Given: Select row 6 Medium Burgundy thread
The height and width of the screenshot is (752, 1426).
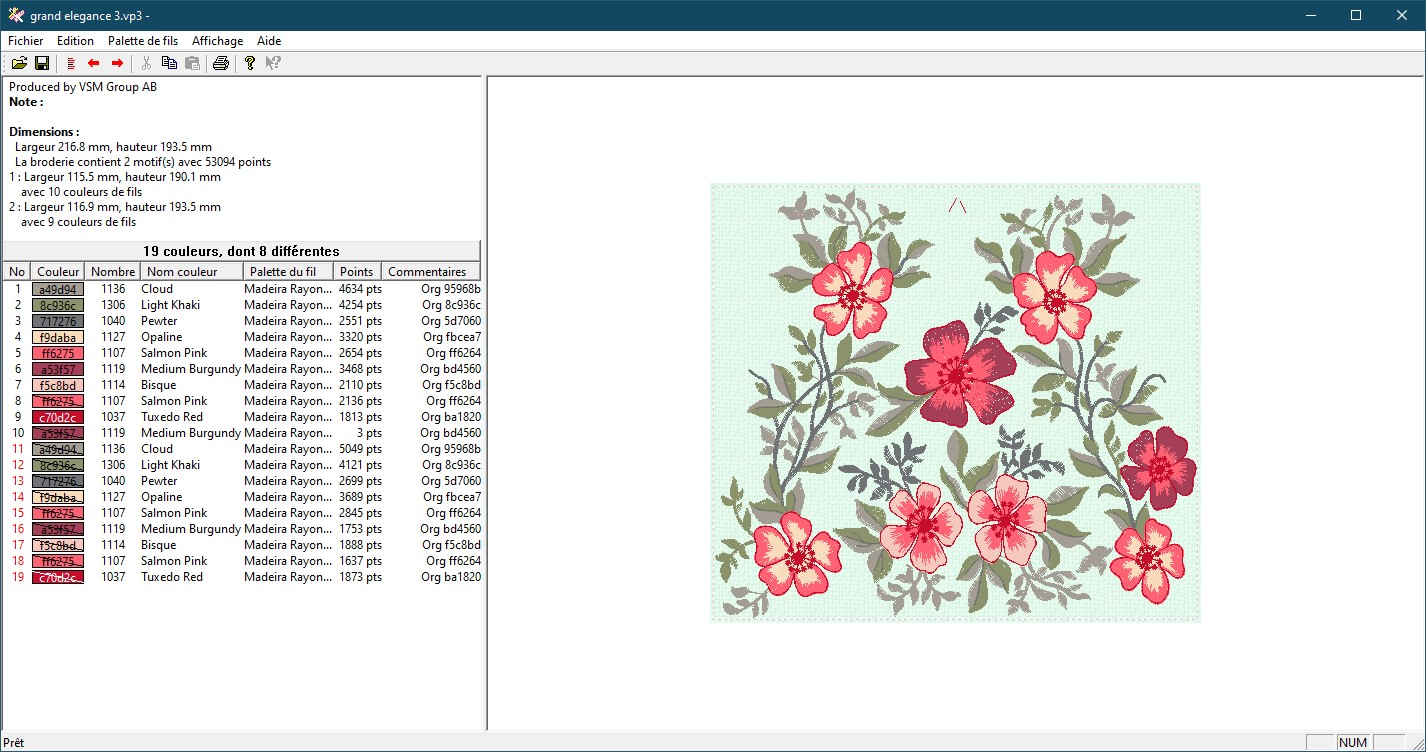Looking at the screenshot, I should 190,369.
